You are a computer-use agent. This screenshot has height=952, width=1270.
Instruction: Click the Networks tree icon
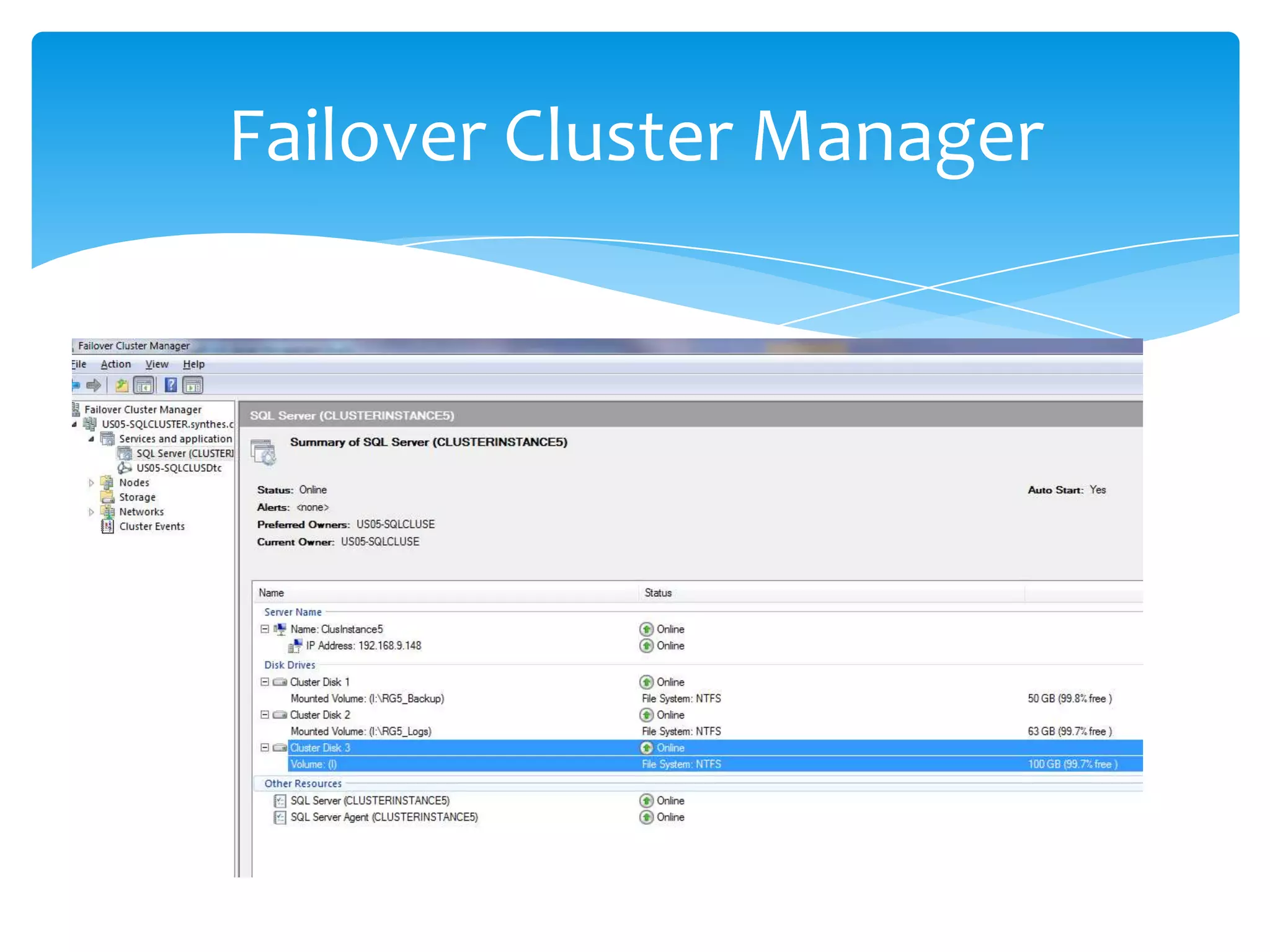point(107,512)
